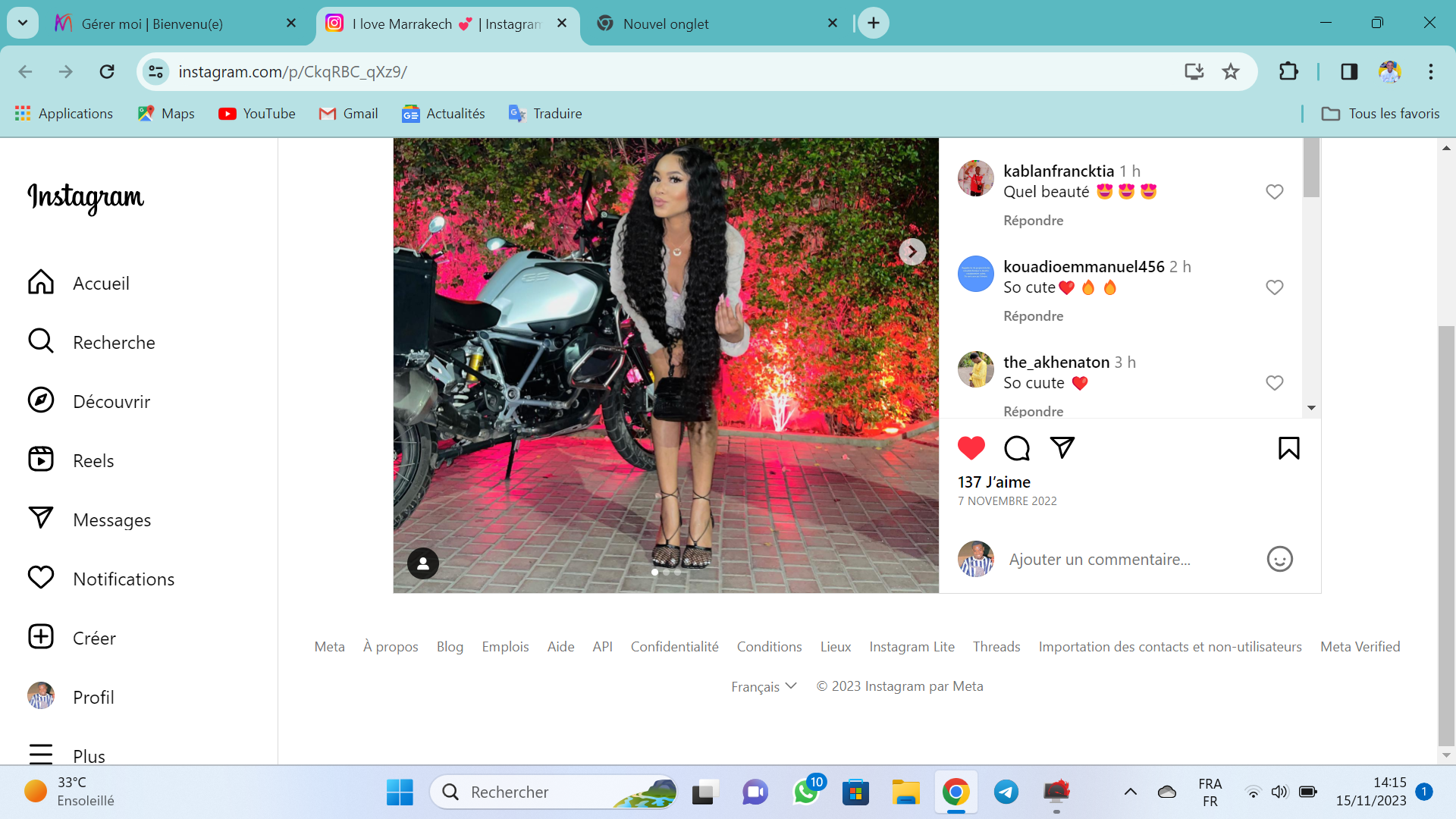The width and height of the screenshot is (1456, 819).
Task: Show tagged people icon on the photo
Action: point(423,563)
